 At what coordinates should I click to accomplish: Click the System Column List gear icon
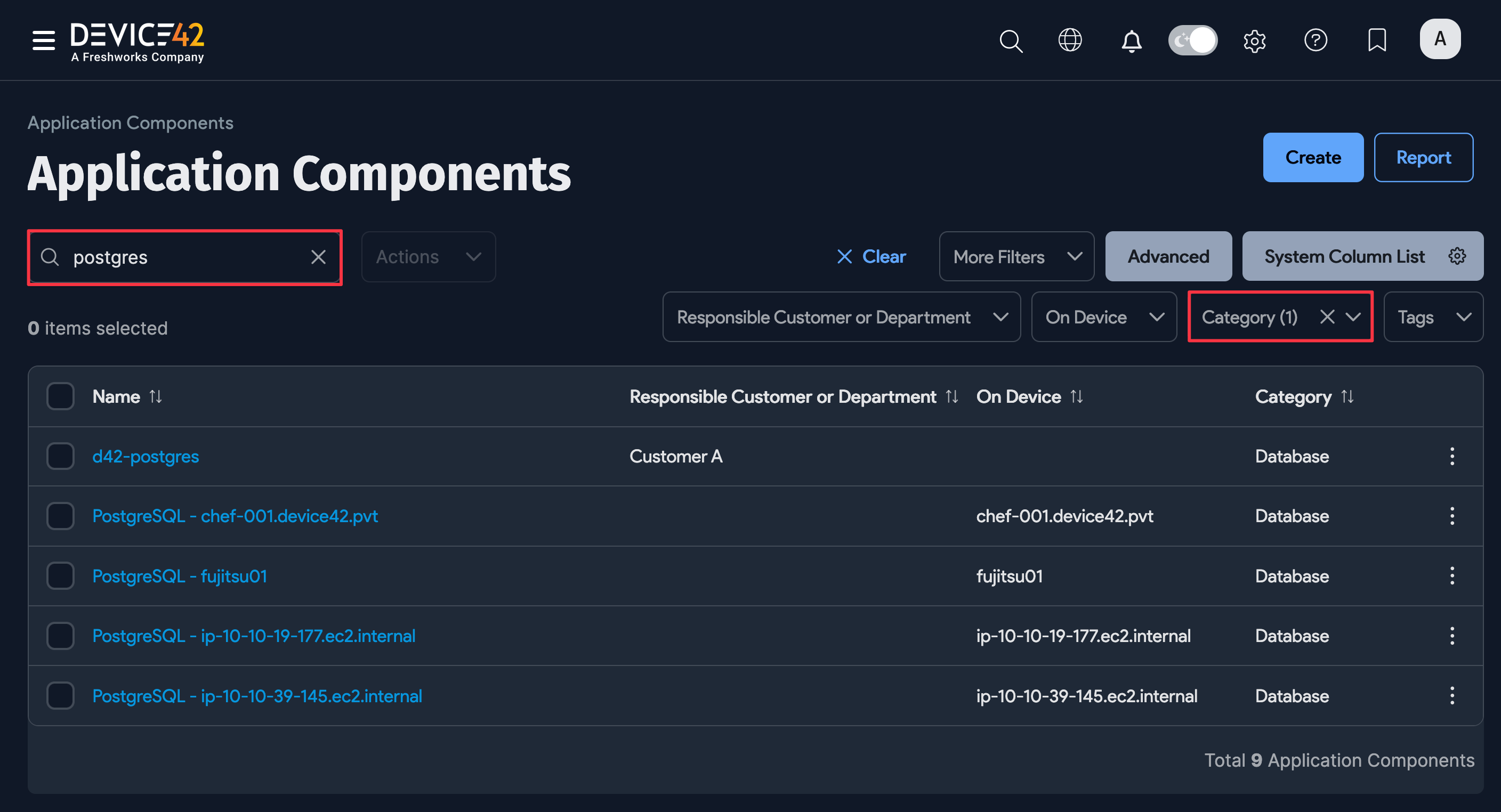point(1457,256)
